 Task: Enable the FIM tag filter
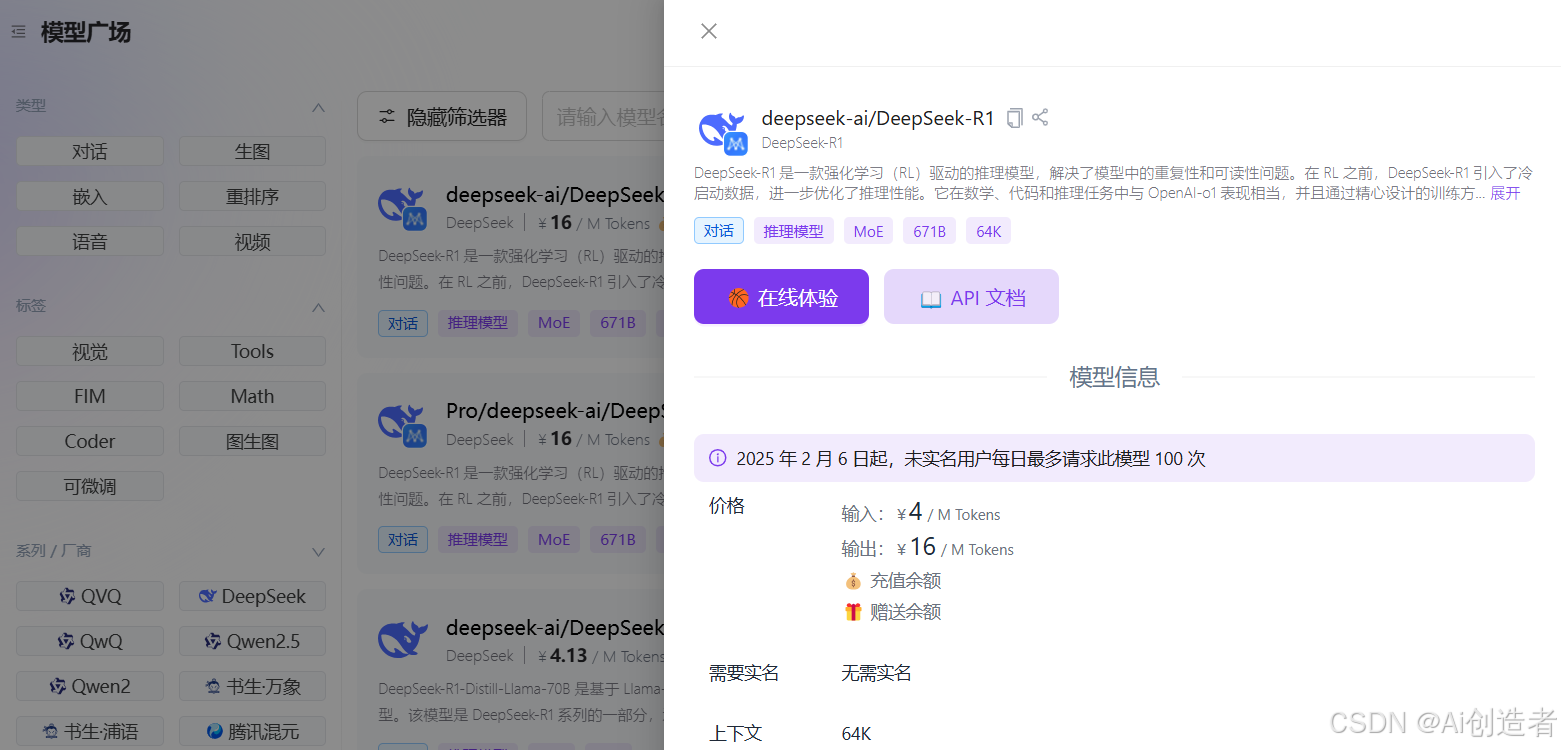point(90,396)
